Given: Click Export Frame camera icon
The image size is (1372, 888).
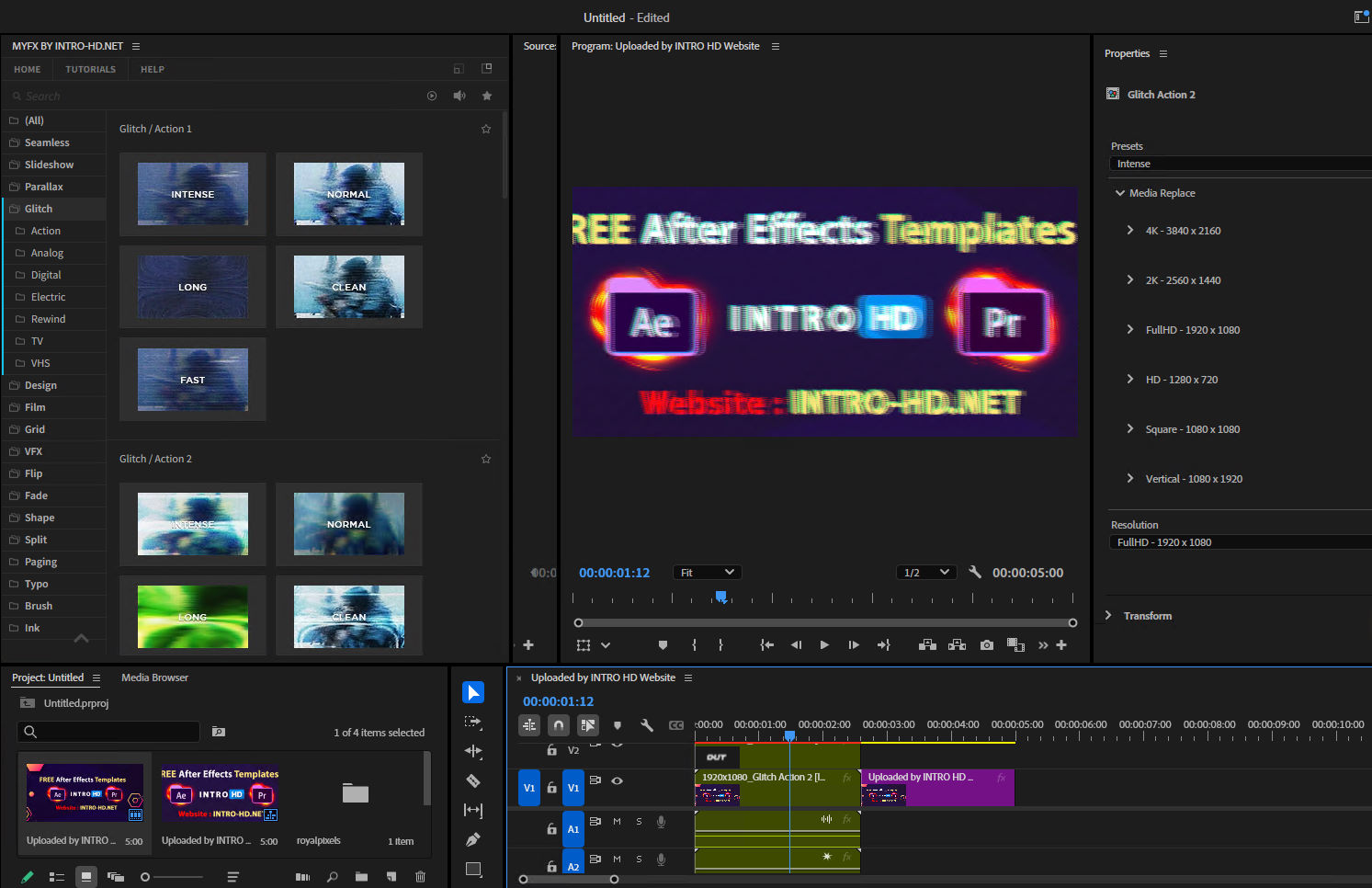Looking at the screenshot, I should pyautogui.click(x=986, y=645).
